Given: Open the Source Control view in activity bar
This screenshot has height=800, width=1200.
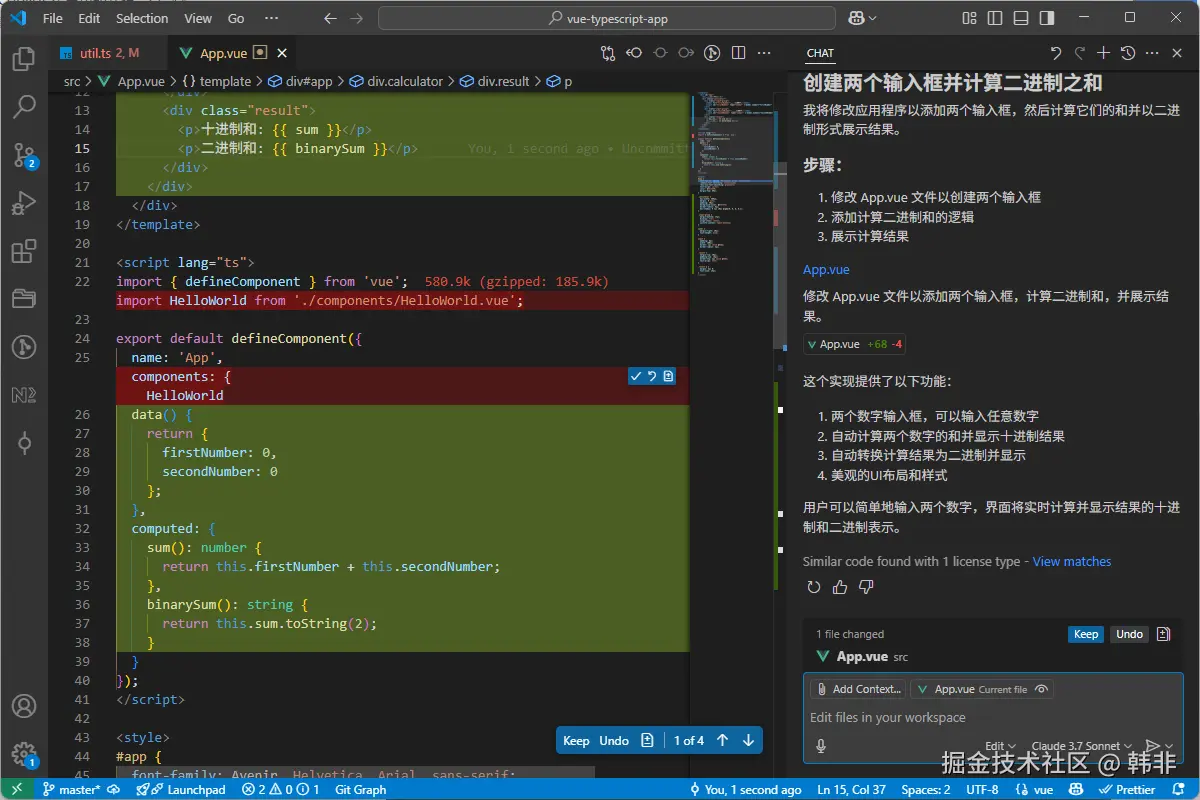Looking at the screenshot, I should pyautogui.click(x=24, y=154).
